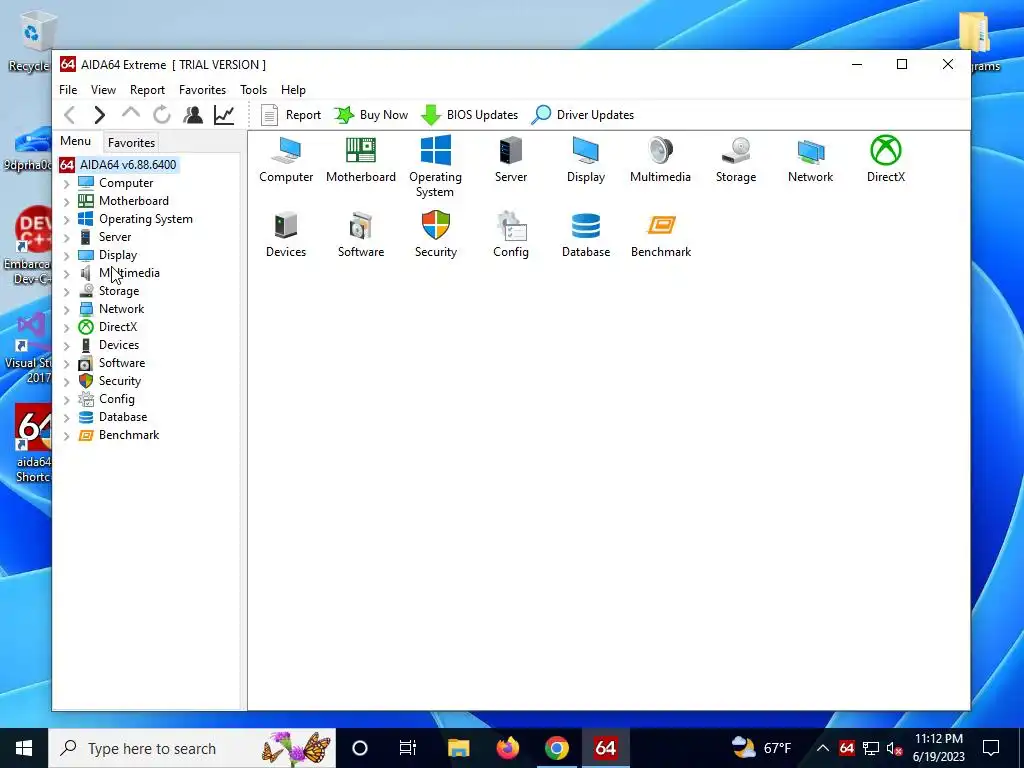Viewport: 1024px width, 768px height.
Task: Click the AIDA64 system tray icon
Action: (846, 748)
